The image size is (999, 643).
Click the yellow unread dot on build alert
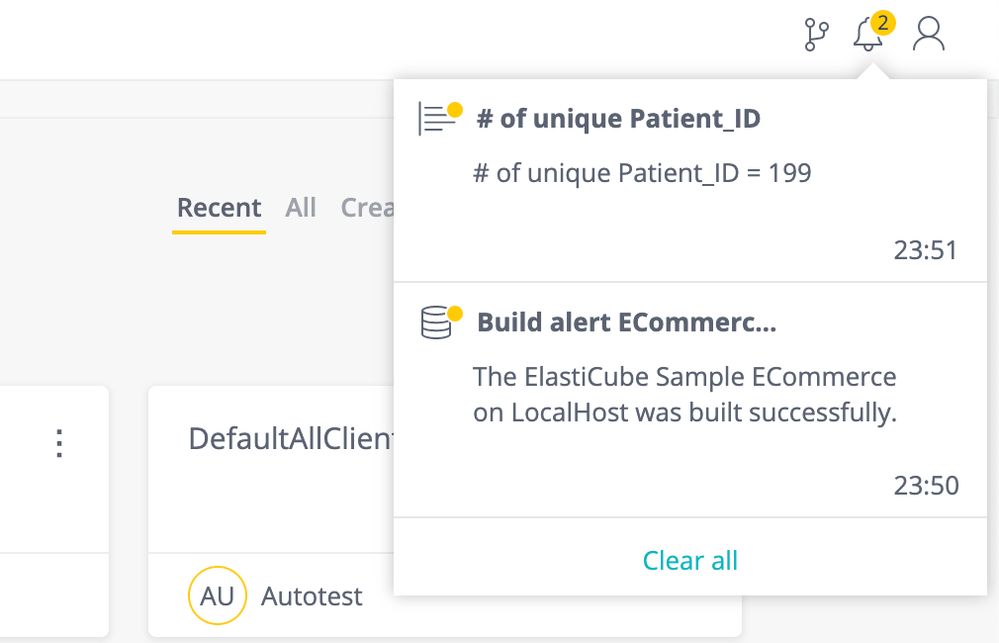455,313
